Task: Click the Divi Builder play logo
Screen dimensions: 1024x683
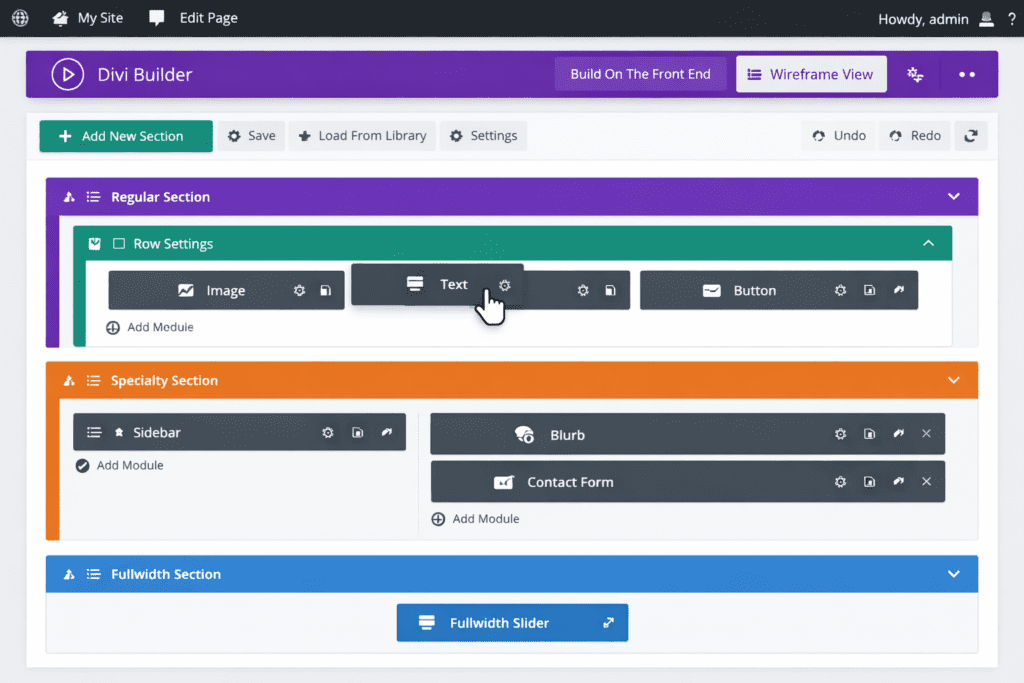Action: pos(67,73)
